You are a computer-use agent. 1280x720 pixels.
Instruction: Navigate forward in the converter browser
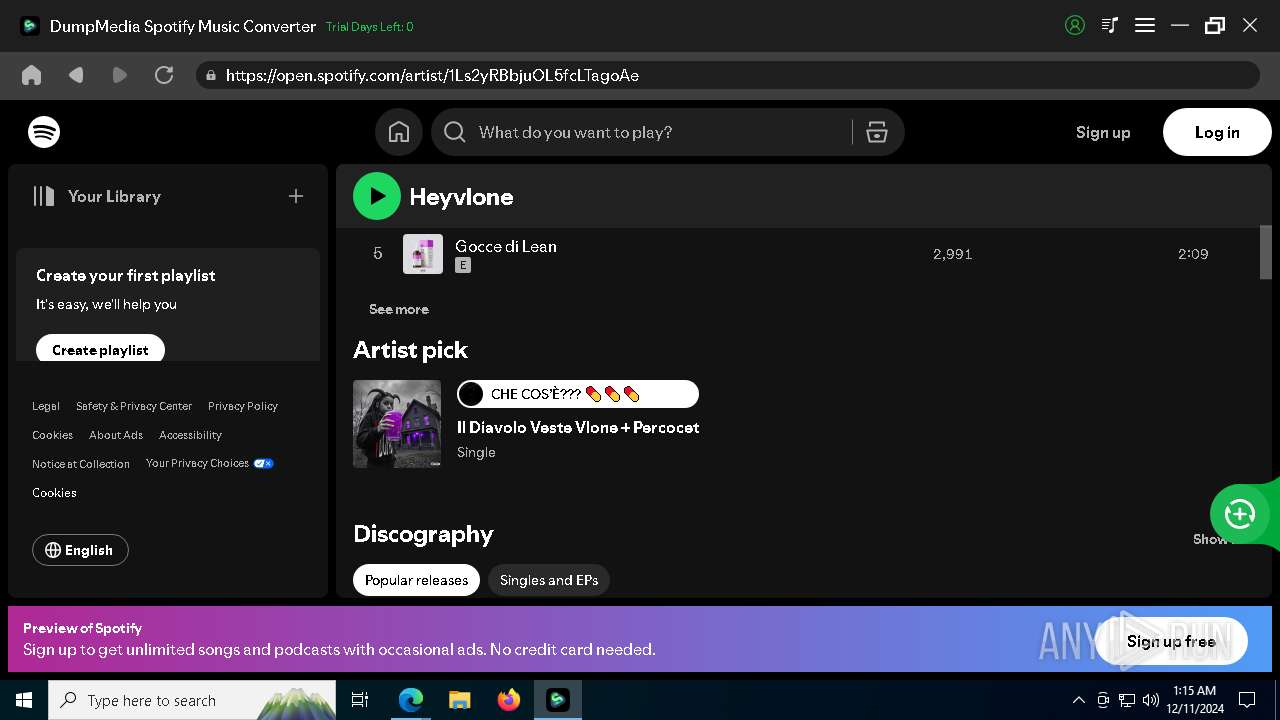pyautogui.click(x=120, y=75)
